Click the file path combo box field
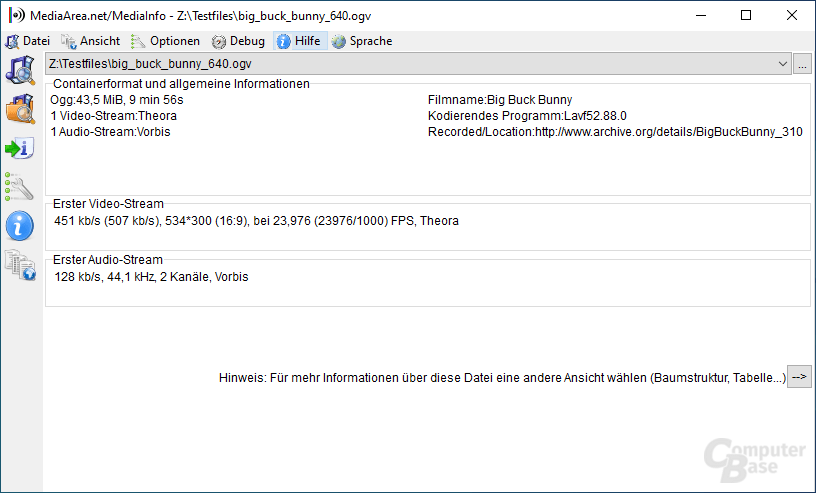This screenshot has width=816, height=493. [418, 64]
